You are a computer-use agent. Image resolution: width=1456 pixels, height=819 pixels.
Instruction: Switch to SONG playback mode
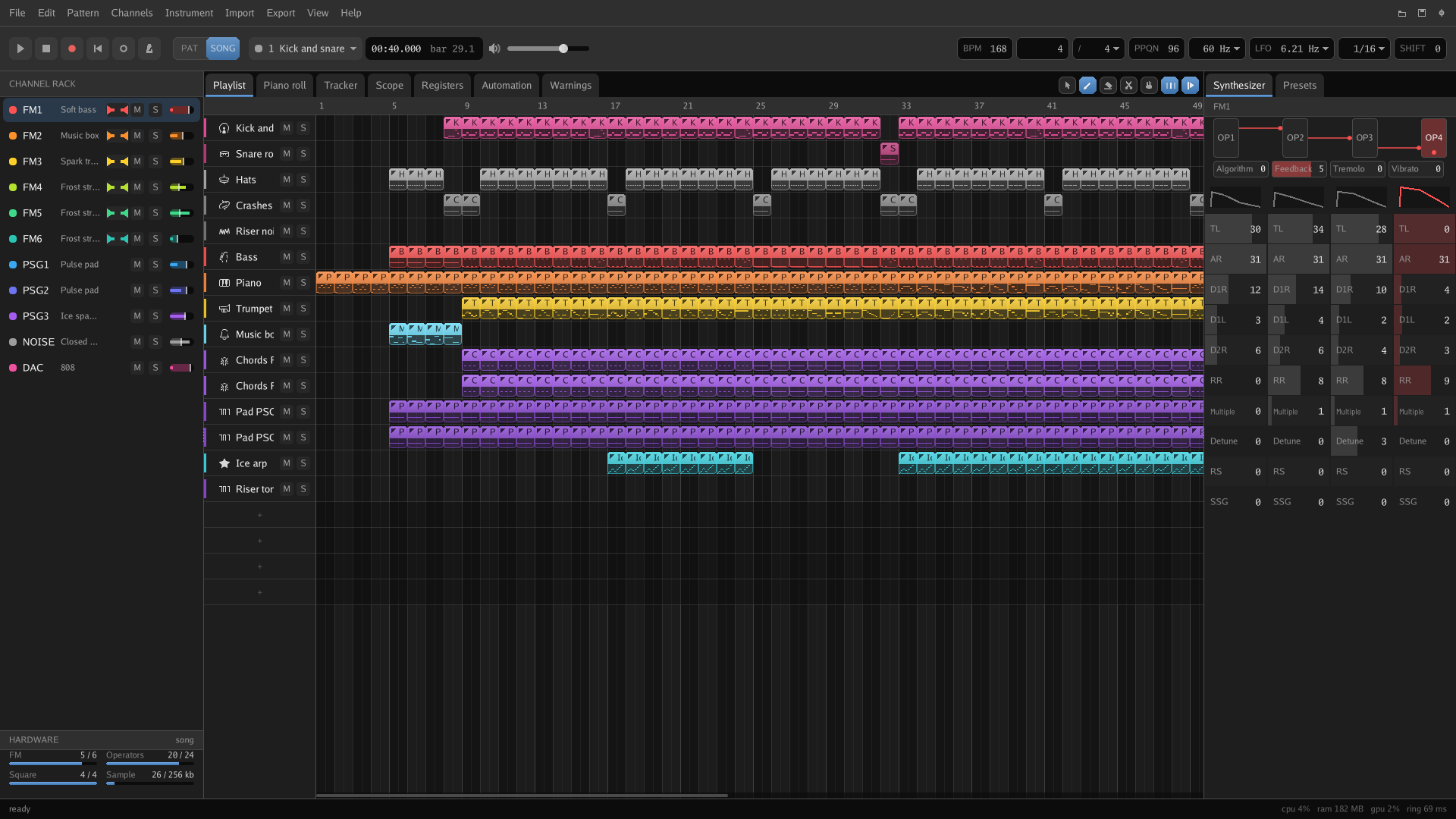click(223, 49)
